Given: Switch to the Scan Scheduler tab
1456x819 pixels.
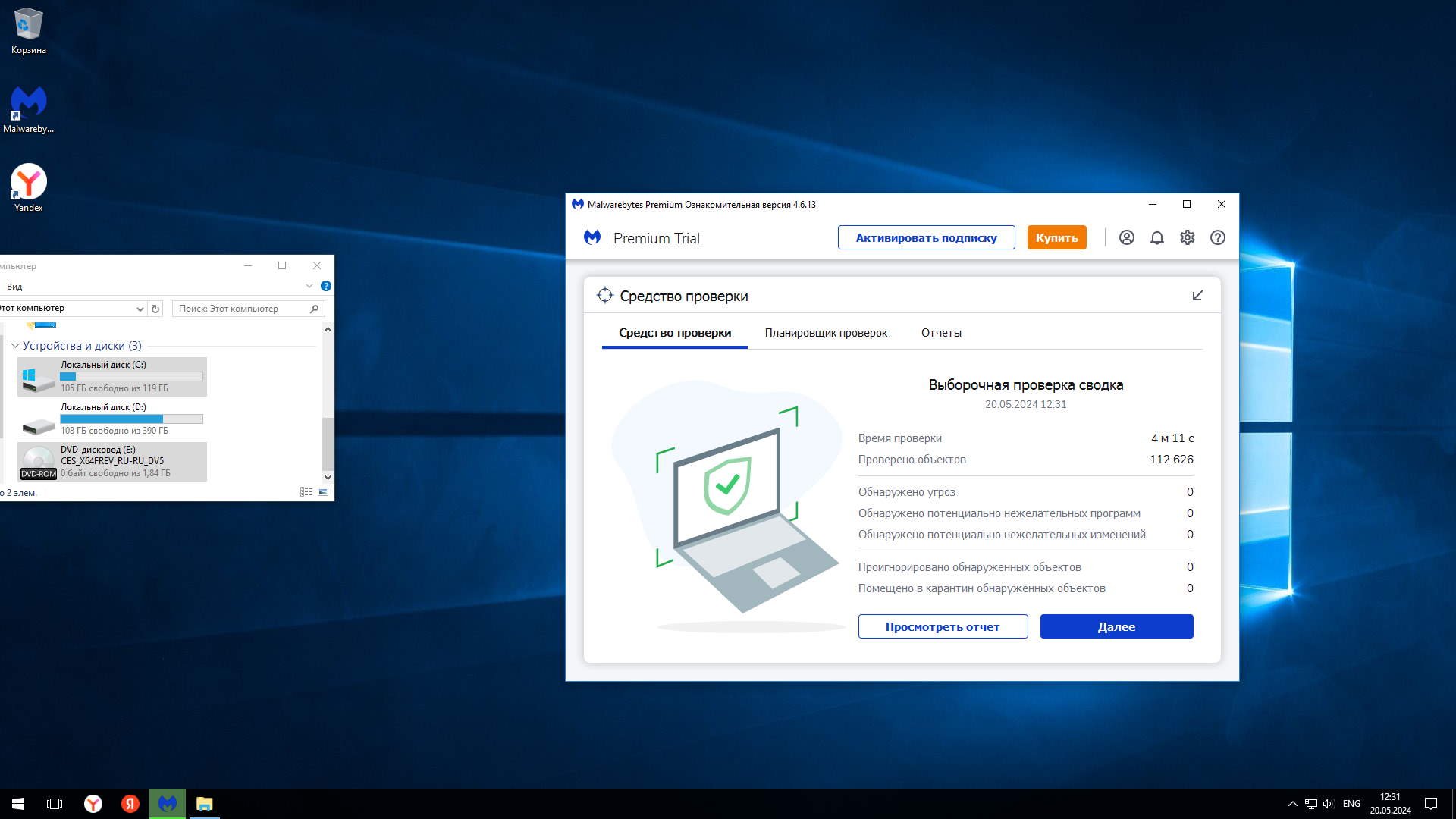Looking at the screenshot, I should (826, 333).
